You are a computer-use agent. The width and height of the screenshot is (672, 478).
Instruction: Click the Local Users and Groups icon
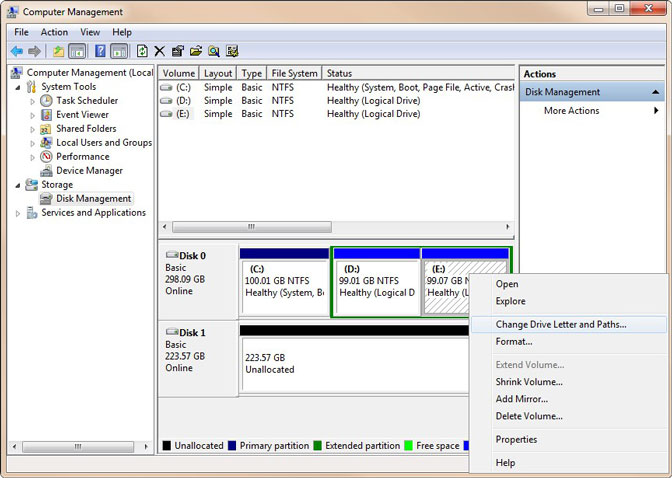pos(46,143)
